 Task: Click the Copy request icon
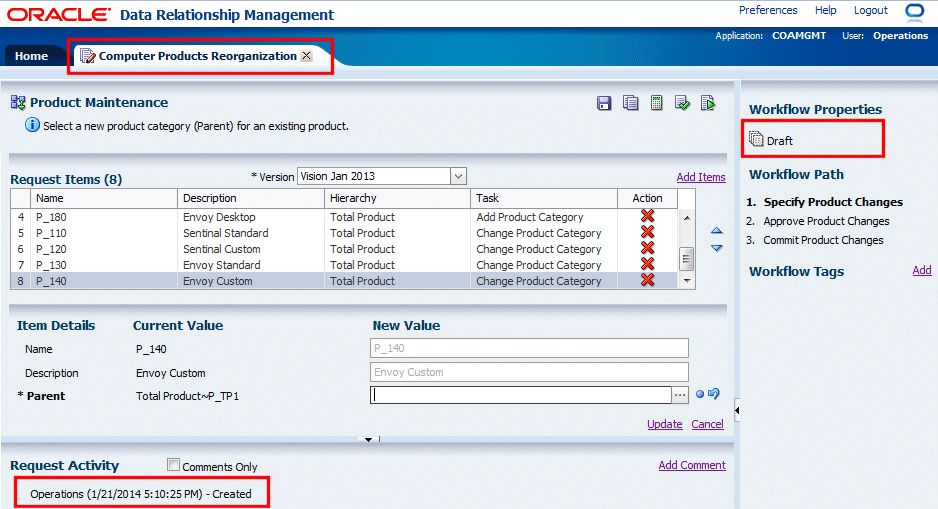point(631,103)
